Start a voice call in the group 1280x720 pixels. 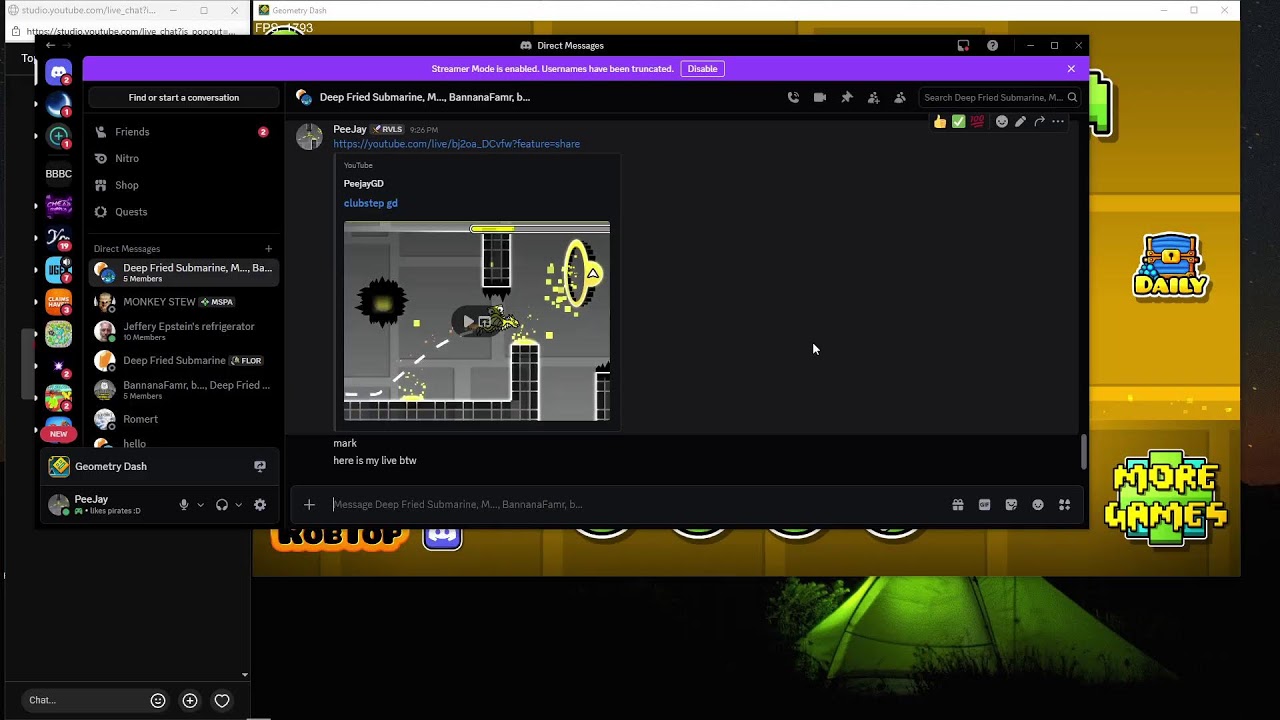coord(793,97)
